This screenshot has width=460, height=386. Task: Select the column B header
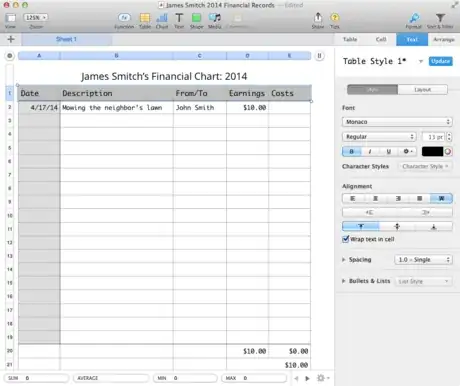[117, 56]
